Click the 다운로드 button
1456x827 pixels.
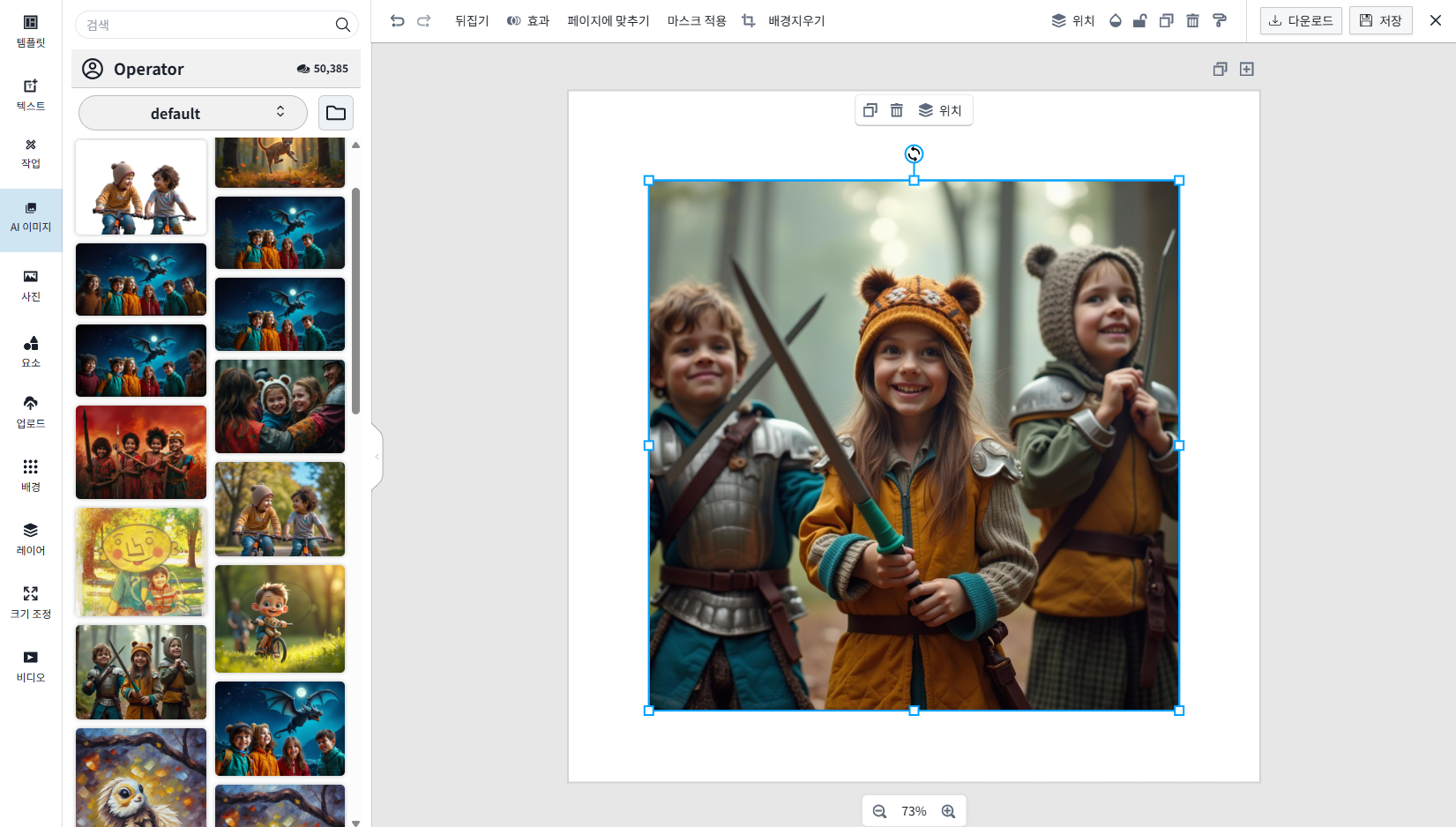[1300, 20]
